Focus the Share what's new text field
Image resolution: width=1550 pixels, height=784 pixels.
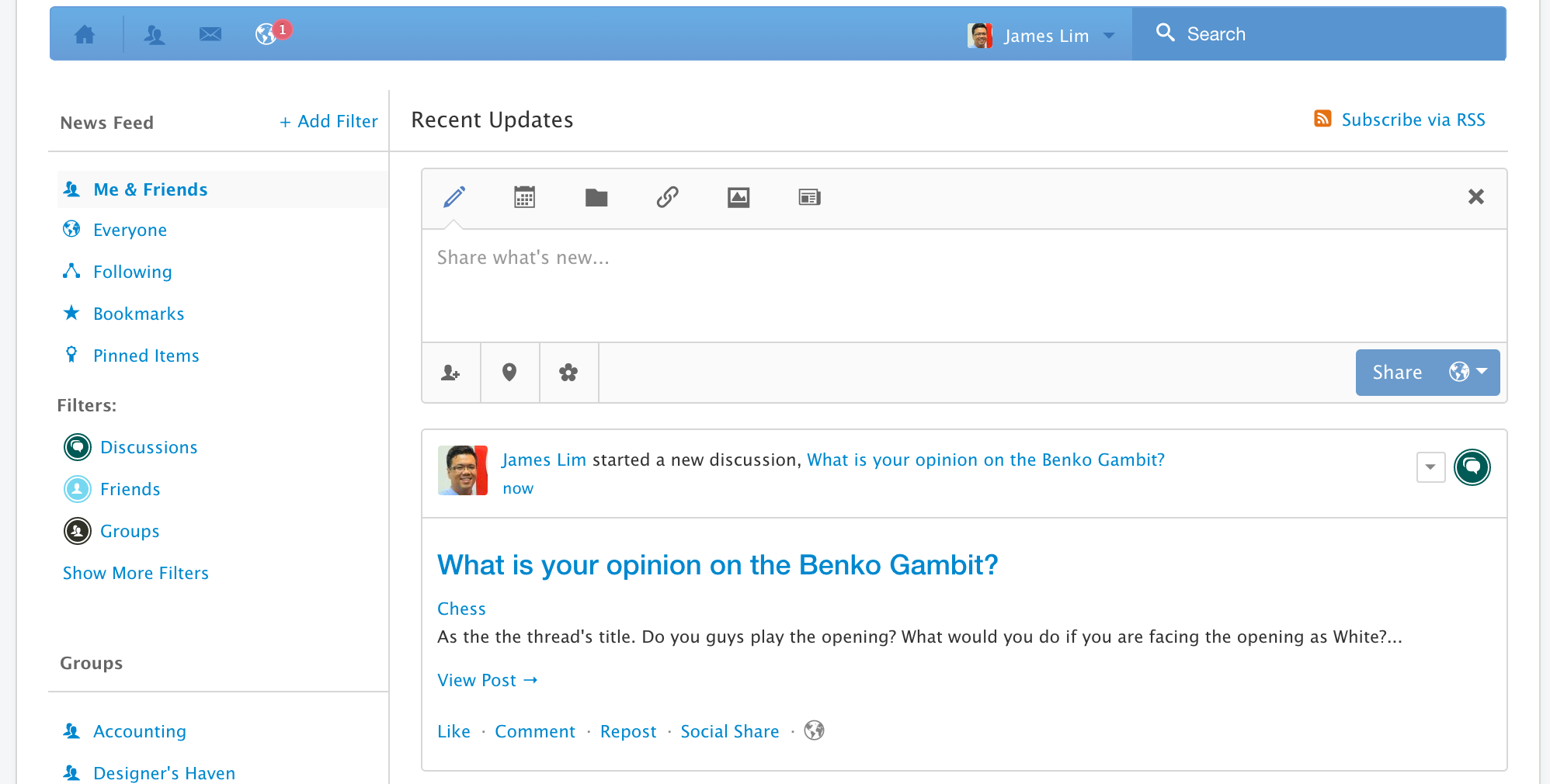click(963, 284)
